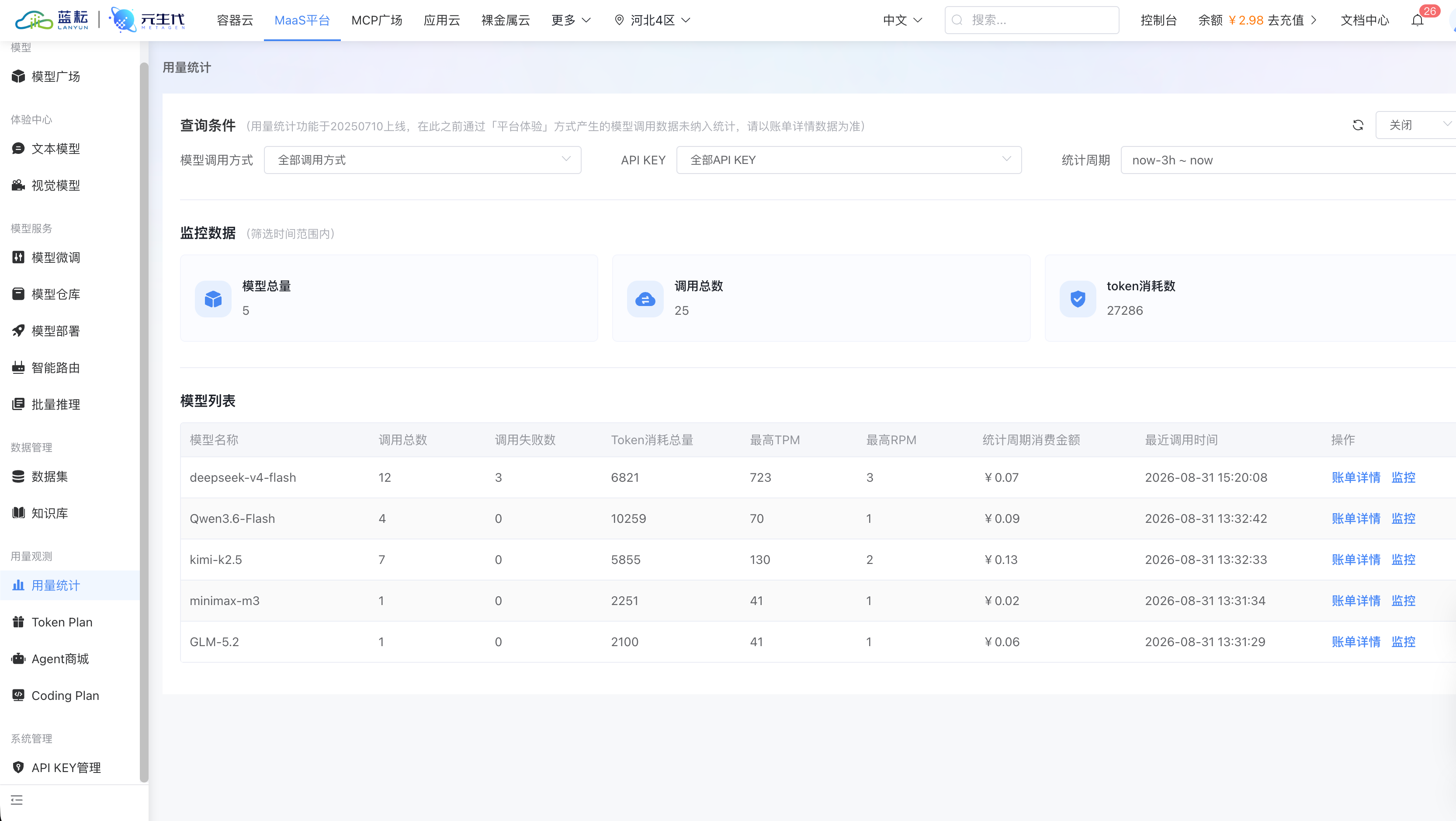This screenshot has height=821, width=1456.
Task: Open 模型部署 rocket icon
Action: pos(18,331)
